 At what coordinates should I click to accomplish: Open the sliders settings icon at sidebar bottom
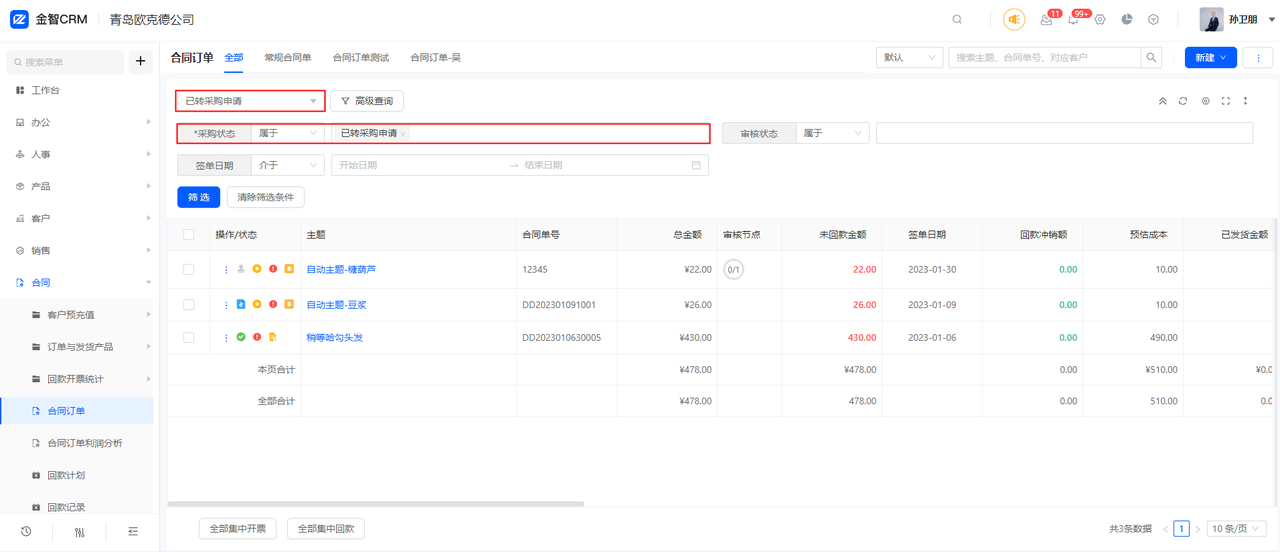[x=80, y=532]
